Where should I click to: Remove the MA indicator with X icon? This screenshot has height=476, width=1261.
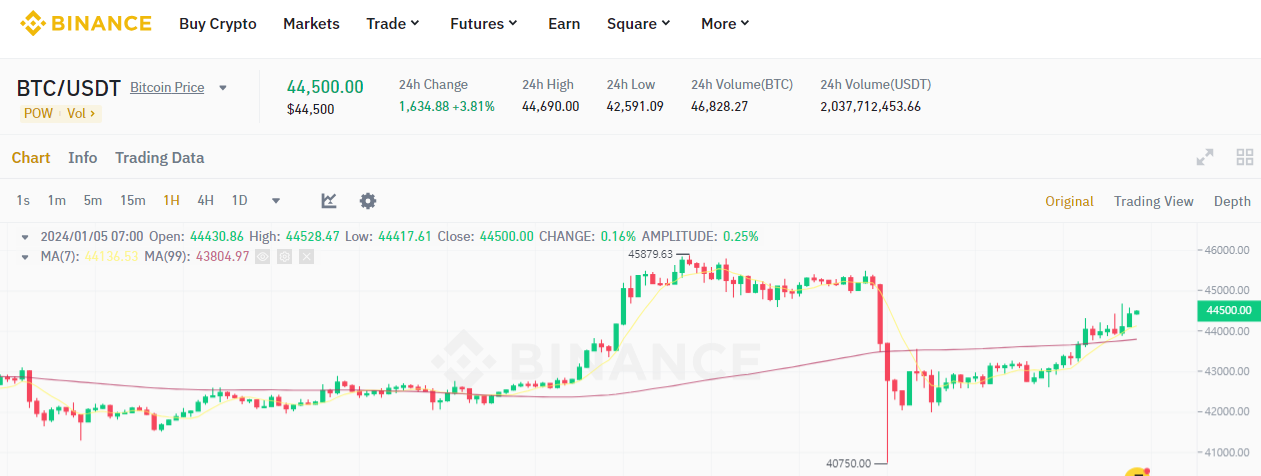[307, 257]
